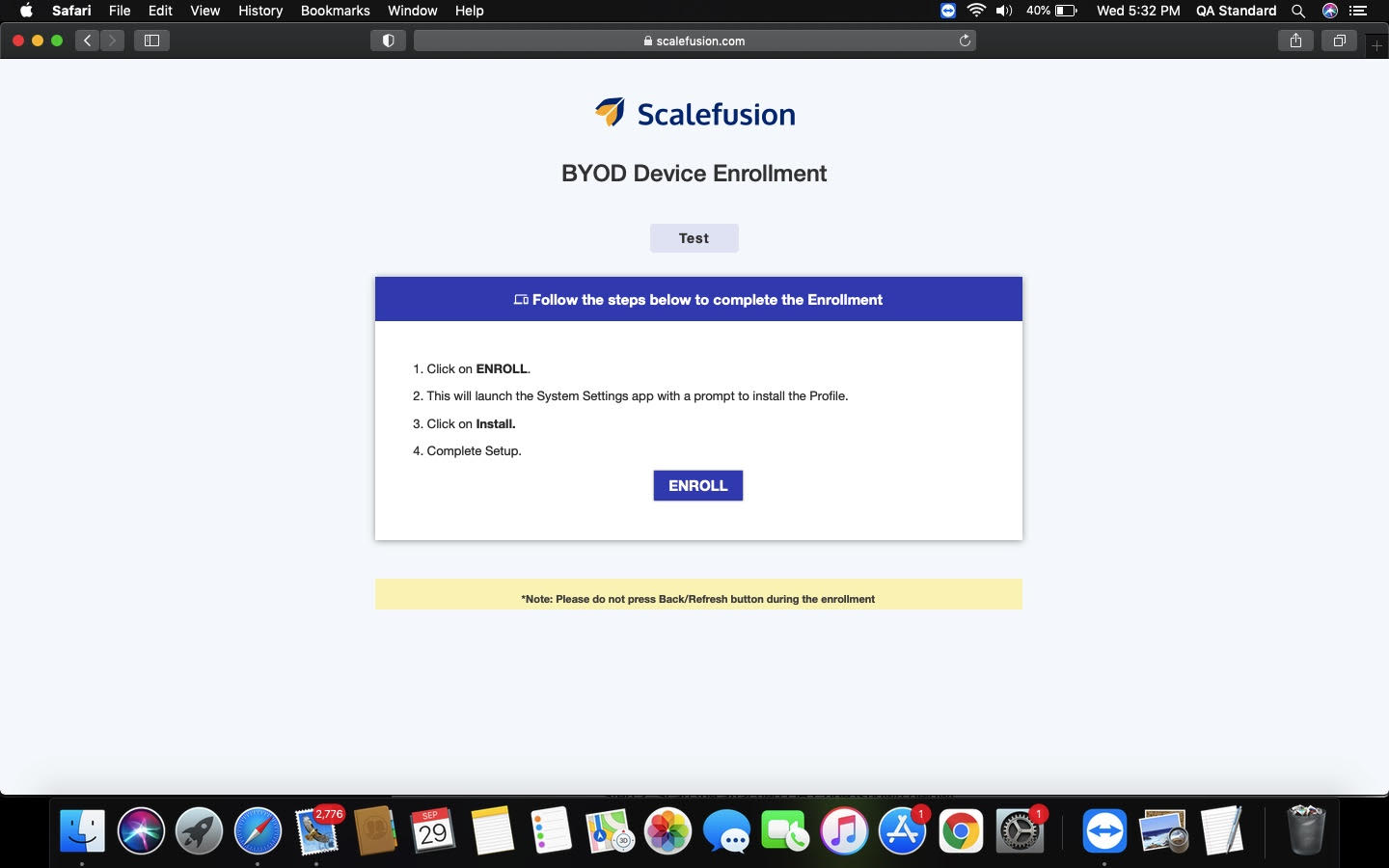The image size is (1389, 868).
Task: Click the Scalefusion logo
Action: pos(694,114)
